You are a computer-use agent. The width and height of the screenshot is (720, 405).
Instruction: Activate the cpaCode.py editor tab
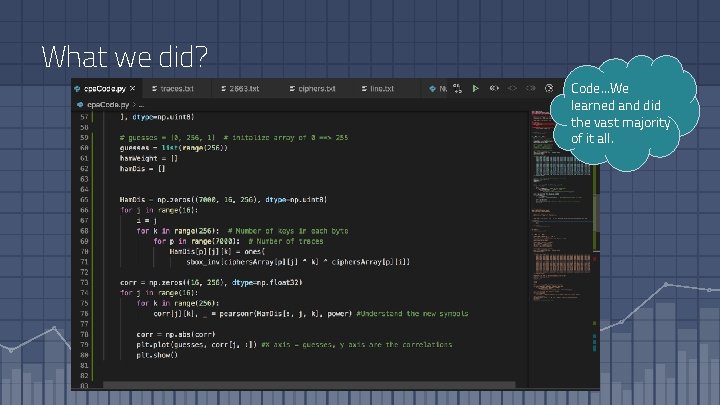pyautogui.click(x=105, y=88)
